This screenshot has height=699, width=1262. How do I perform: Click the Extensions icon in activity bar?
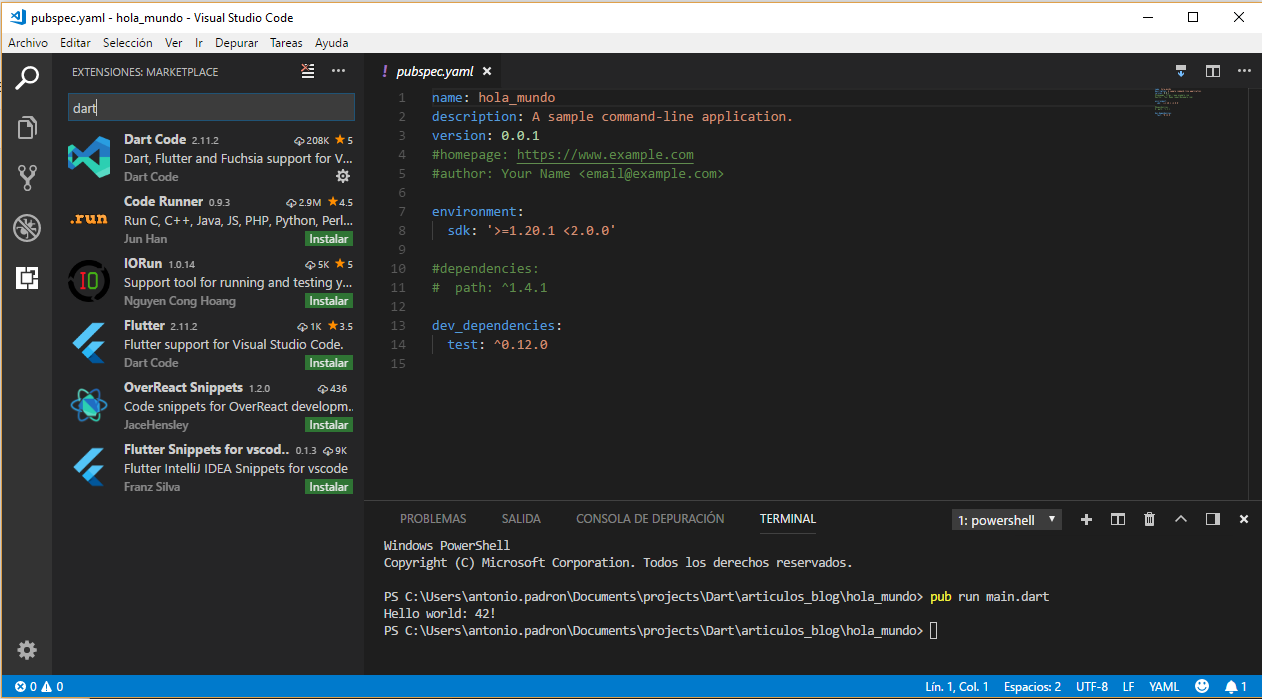coord(27,278)
